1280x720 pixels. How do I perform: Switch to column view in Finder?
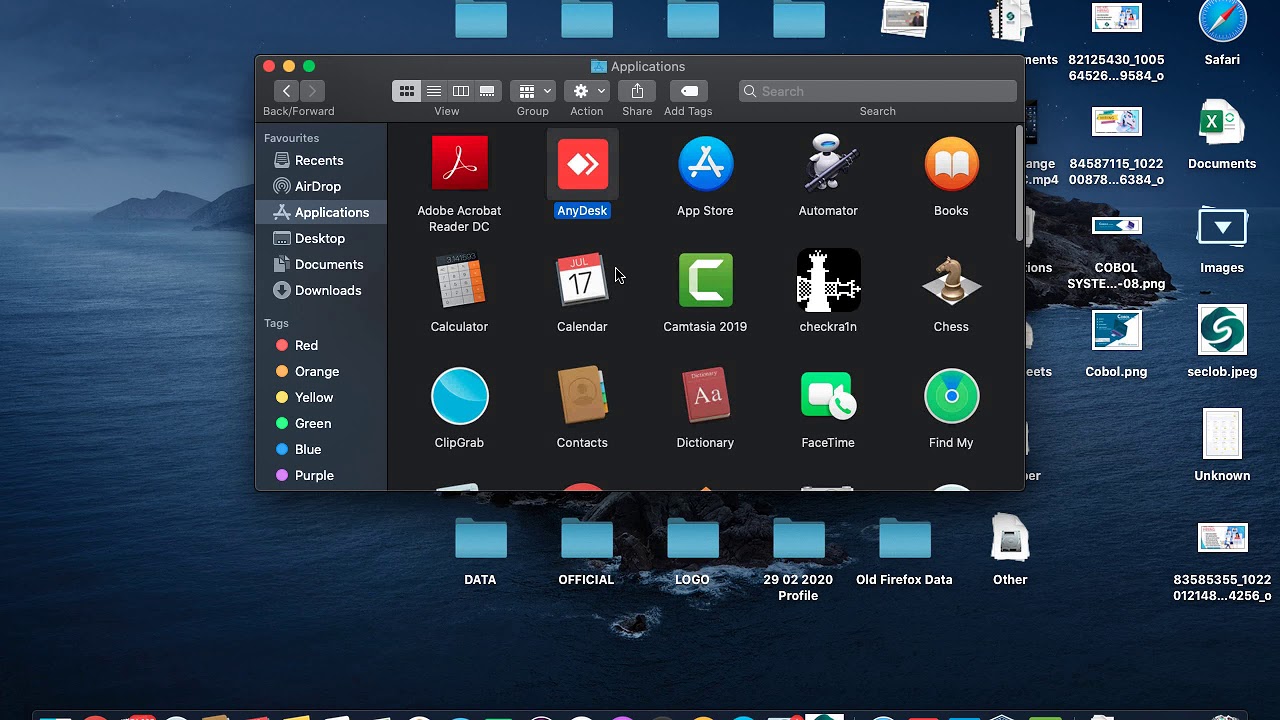point(460,91)
